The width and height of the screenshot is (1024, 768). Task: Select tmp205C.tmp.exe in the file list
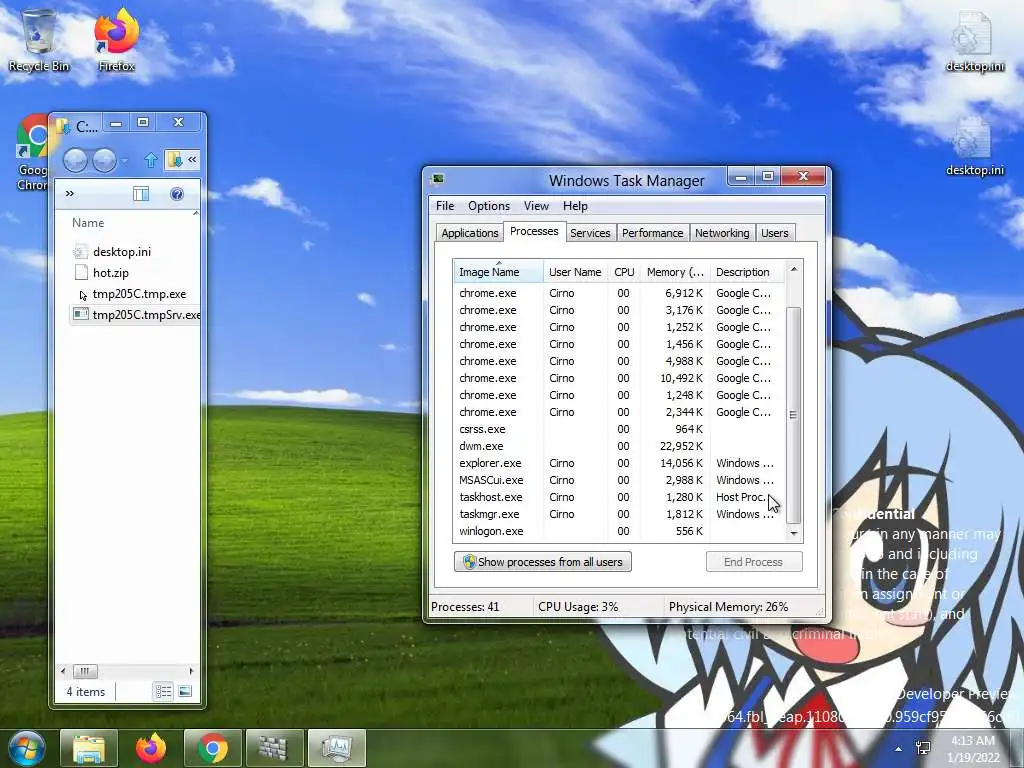[138, 294]
